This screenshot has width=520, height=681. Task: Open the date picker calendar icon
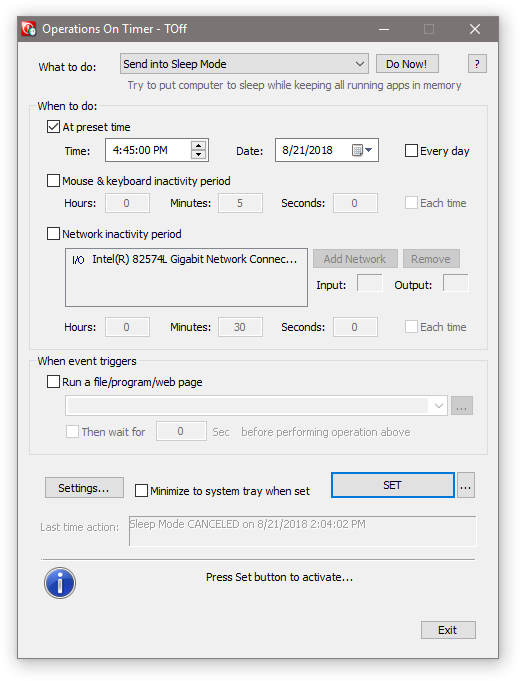(361, 150)
